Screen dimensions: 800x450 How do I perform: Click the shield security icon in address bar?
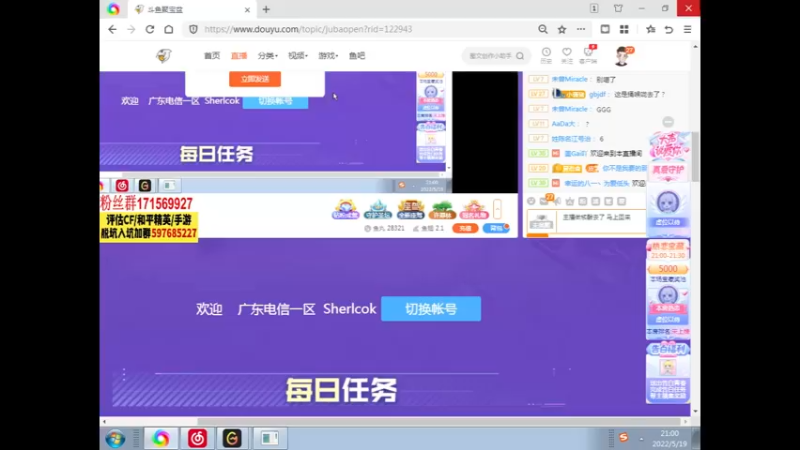(193, 30)
